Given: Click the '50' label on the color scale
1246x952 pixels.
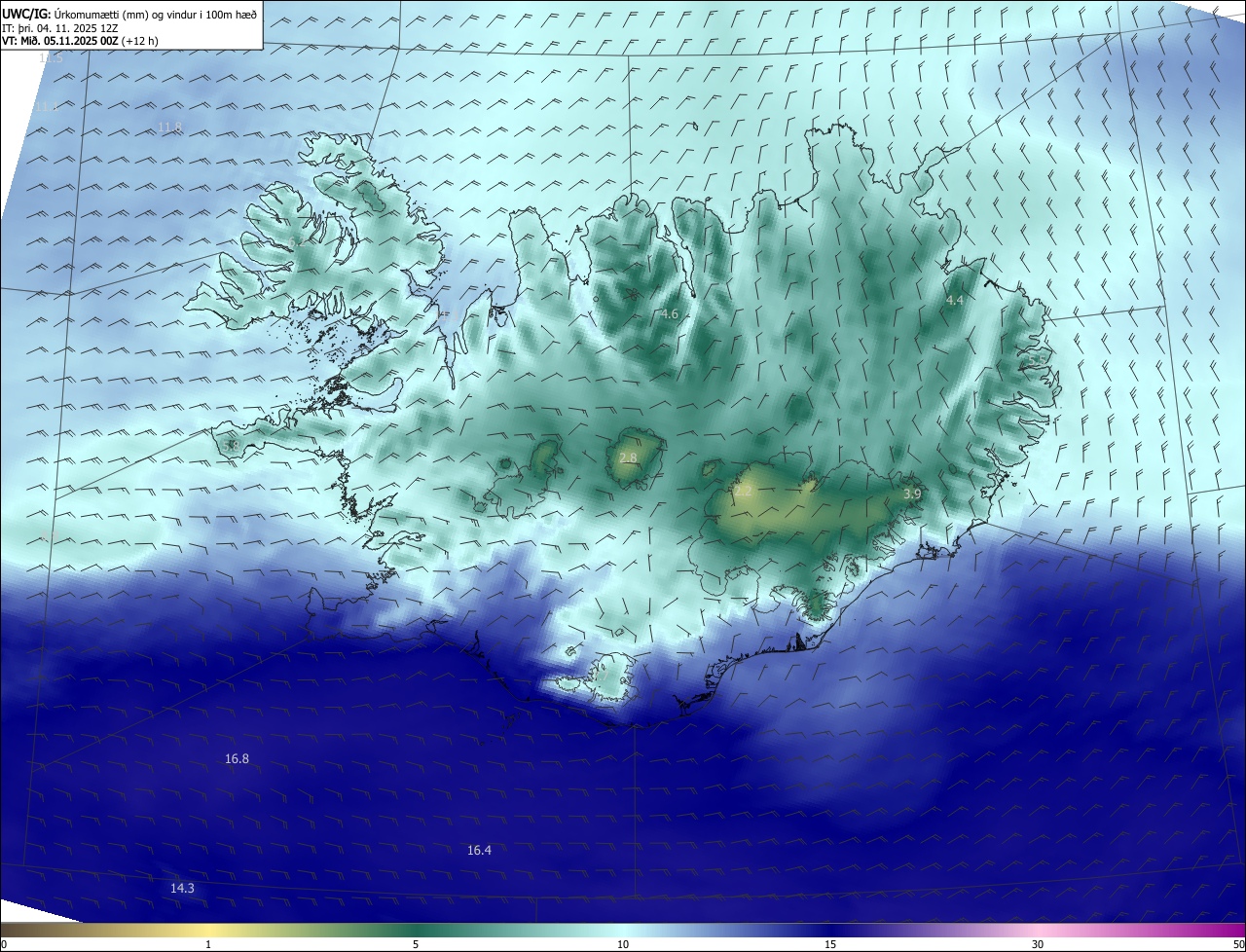Looking at the screenshot, I should (x=1238, y=944).
